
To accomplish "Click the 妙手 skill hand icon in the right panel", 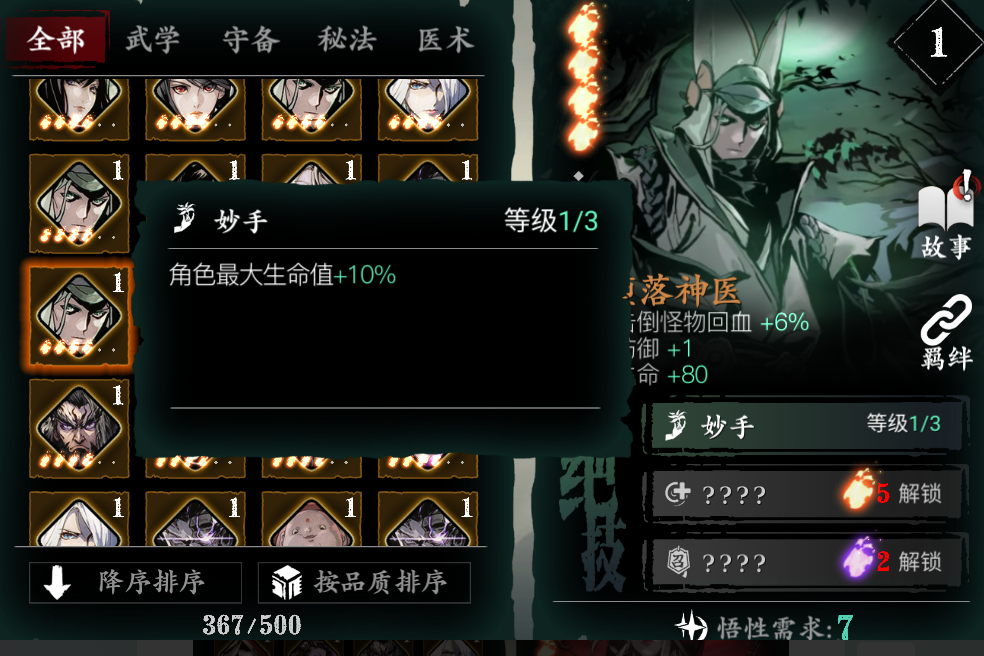I will coord(676,426).
